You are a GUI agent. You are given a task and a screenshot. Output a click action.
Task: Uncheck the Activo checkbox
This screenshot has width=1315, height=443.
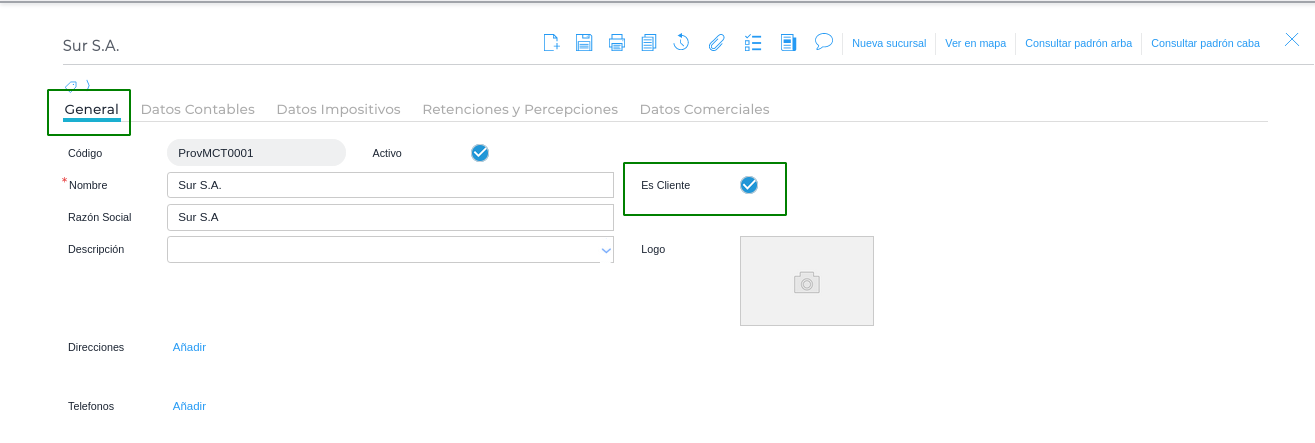click(x=480, y=153)
